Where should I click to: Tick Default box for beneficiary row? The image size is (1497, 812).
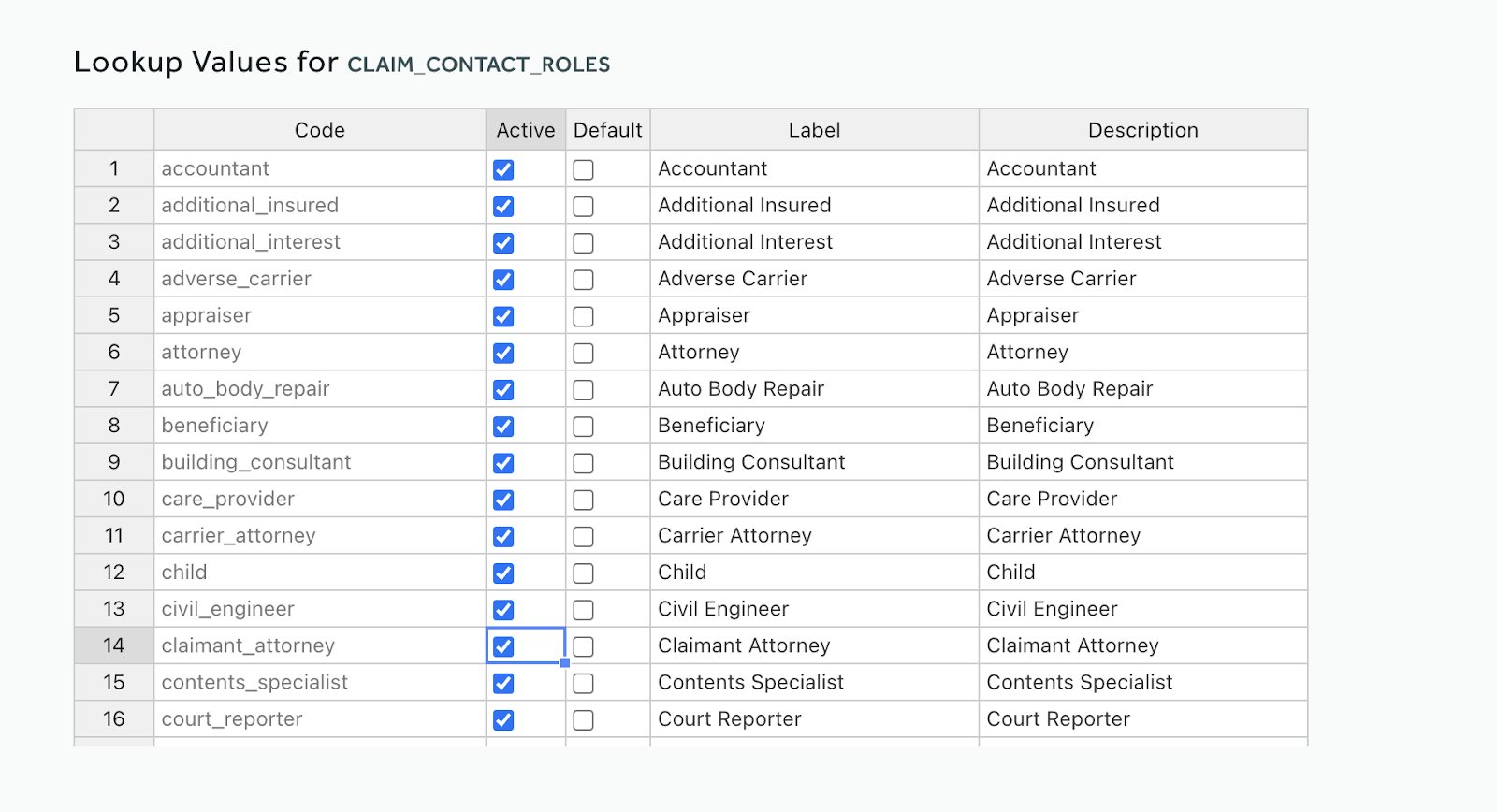(583, 427)
